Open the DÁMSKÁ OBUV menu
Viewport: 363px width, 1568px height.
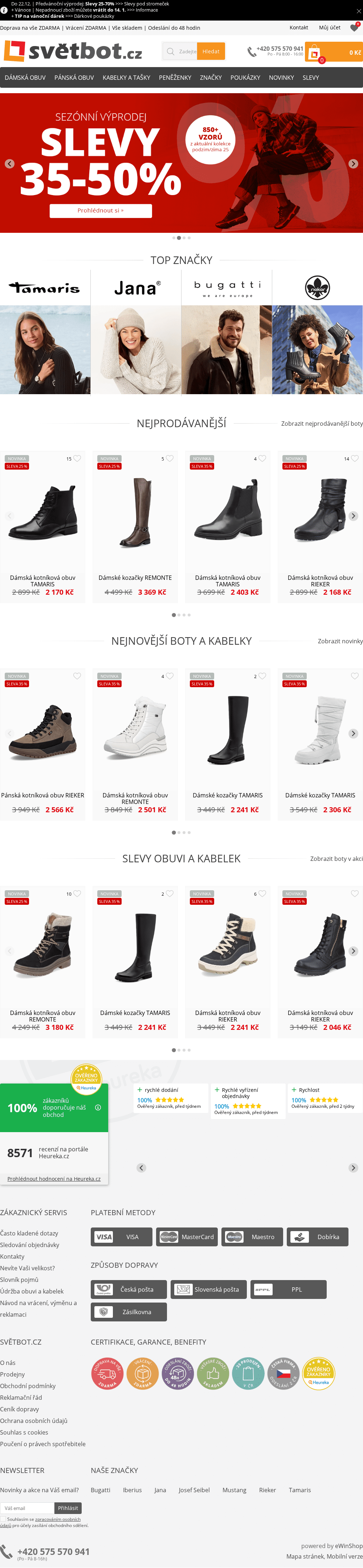[x=25, y=78]
